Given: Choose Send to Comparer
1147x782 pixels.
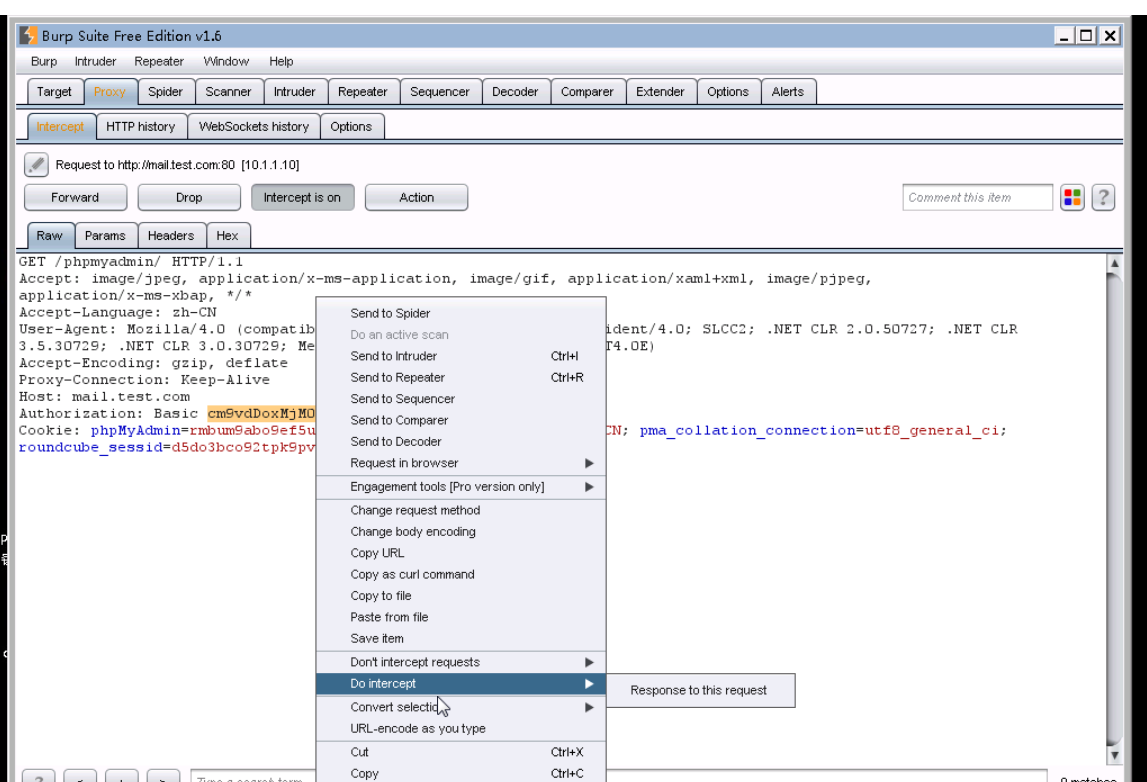Looking at the screenshot, I should point(461,420).
